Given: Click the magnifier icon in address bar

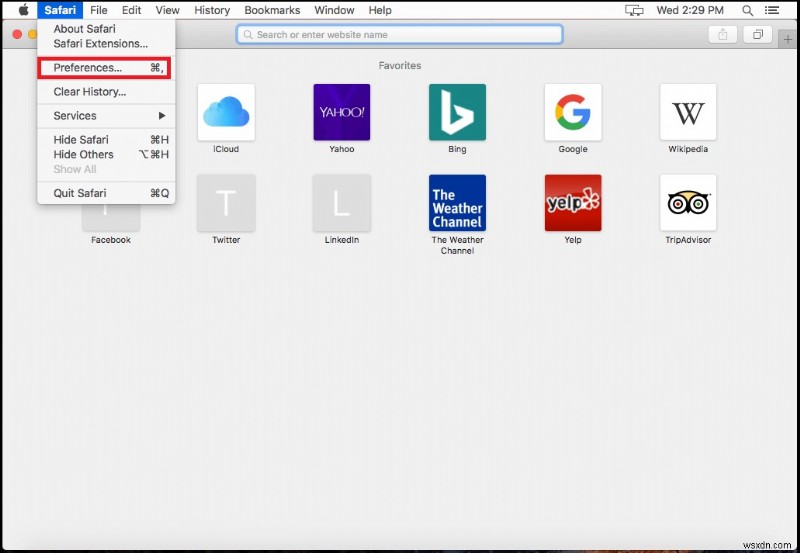Looking at the screenshot, I should pyautogui.click(x=248, y=35).
